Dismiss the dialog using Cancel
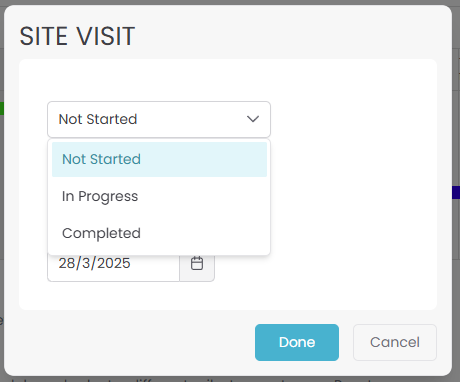The width and height of the screenshot is (460, 382). [x=395, y=342]
